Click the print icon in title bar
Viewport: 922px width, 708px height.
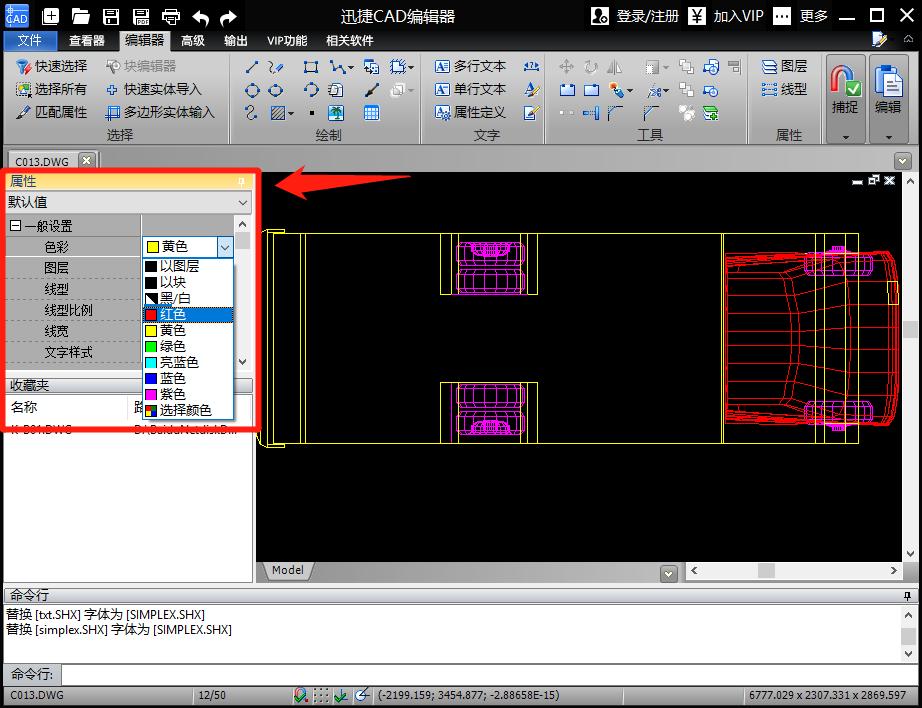[x=171, y=16]
